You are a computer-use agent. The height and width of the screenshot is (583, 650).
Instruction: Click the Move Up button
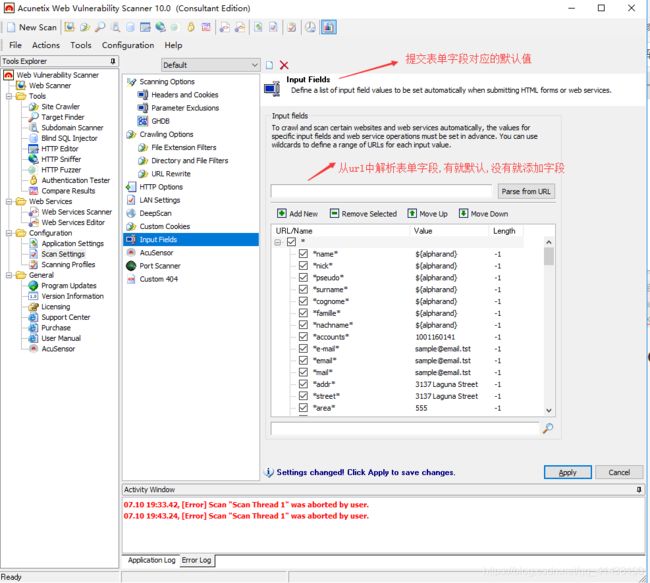[x=428, y=214]
